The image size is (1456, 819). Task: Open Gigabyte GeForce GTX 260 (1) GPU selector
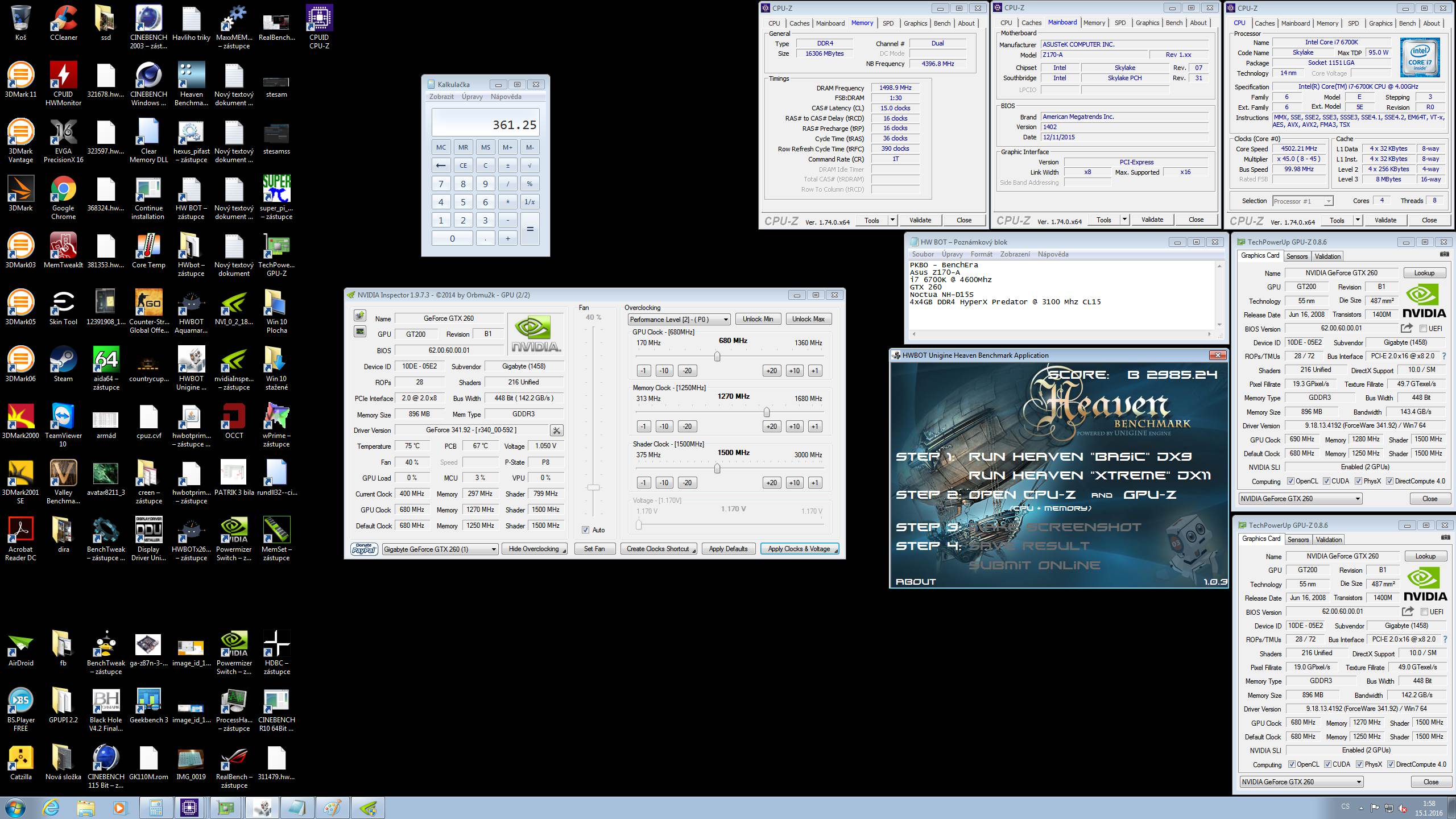440,549
